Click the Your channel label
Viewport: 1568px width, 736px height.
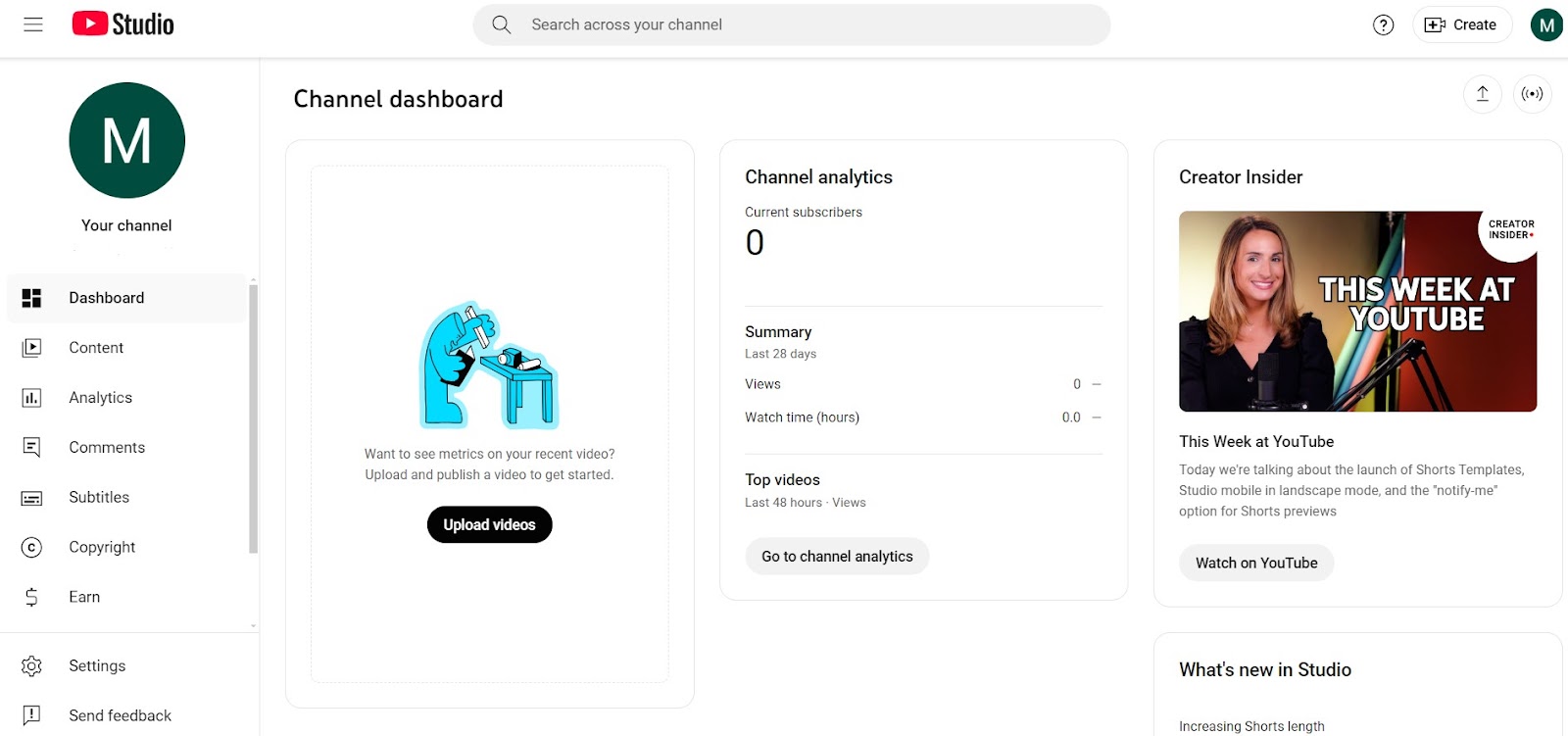(x=126, y=225)
